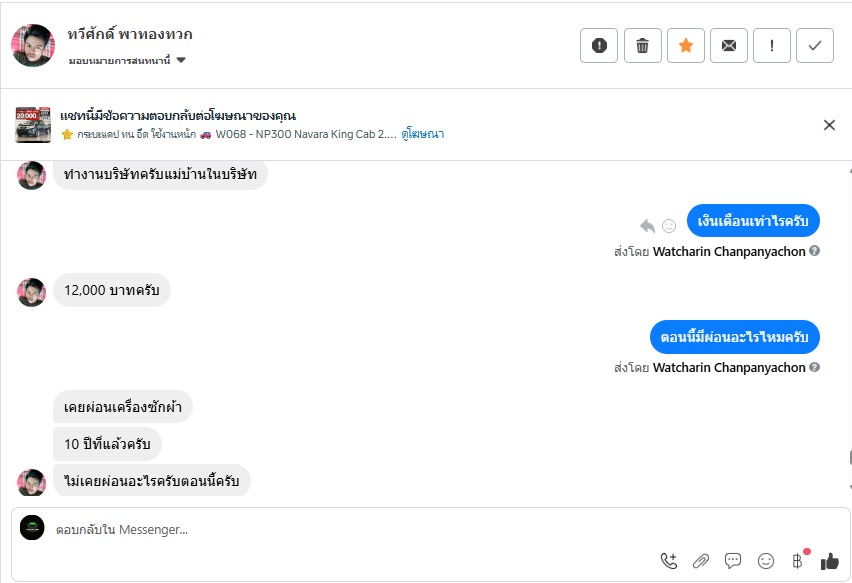Click the Navara ad thumbnail image

(33, 125)
